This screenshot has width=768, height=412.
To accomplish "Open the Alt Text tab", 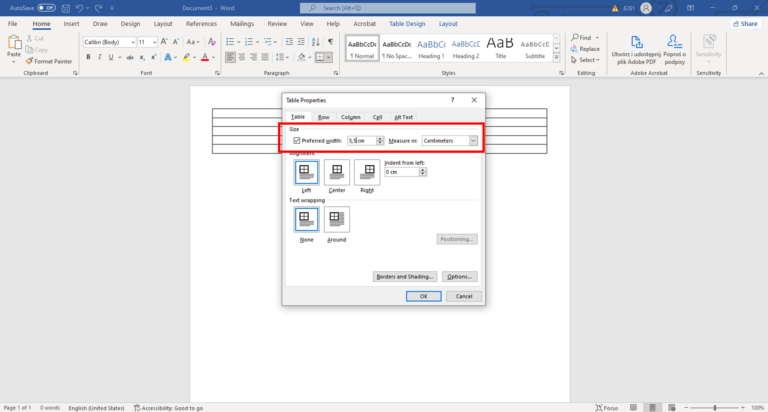I will pos(403,117).
